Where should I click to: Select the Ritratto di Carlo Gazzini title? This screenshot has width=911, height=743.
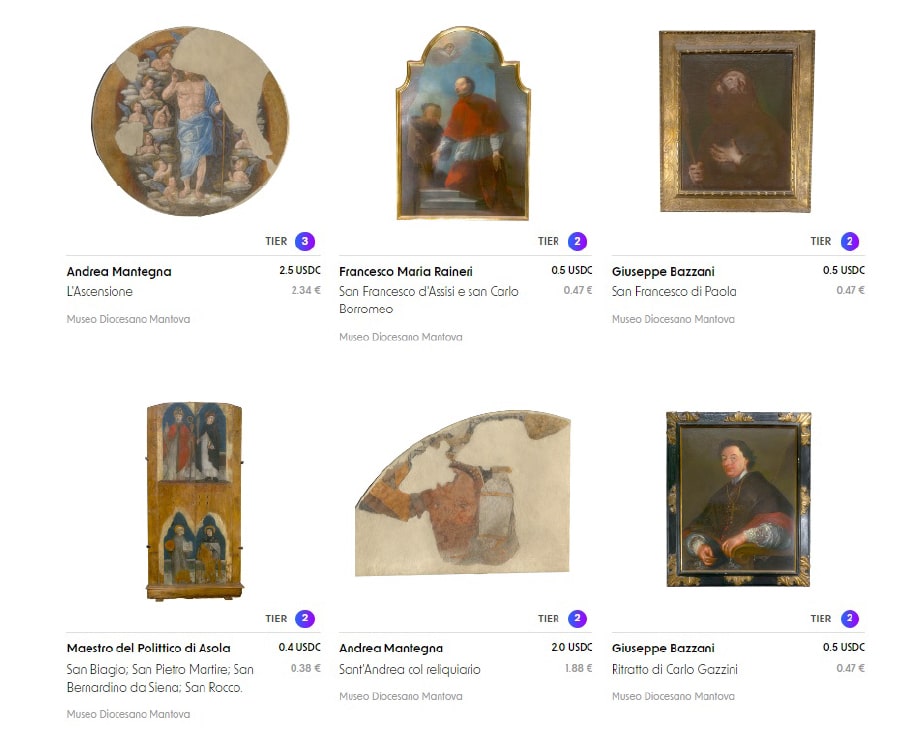coord(675,669)
